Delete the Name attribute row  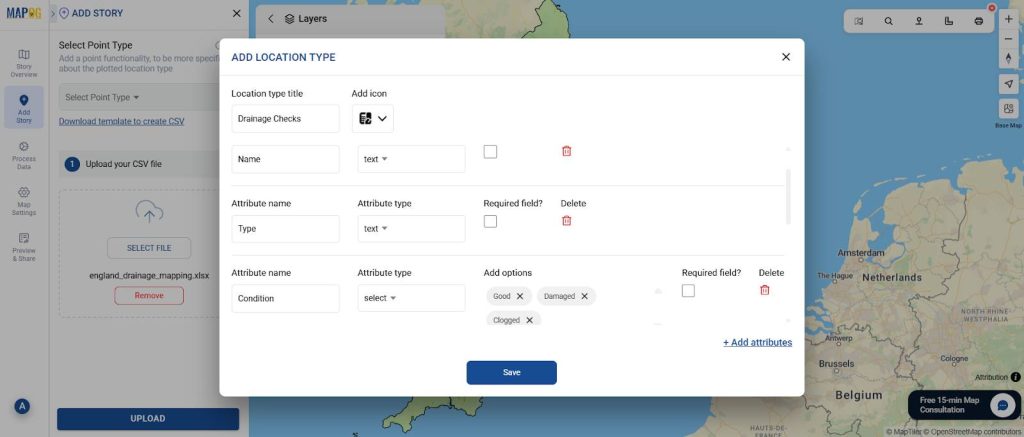566,151
